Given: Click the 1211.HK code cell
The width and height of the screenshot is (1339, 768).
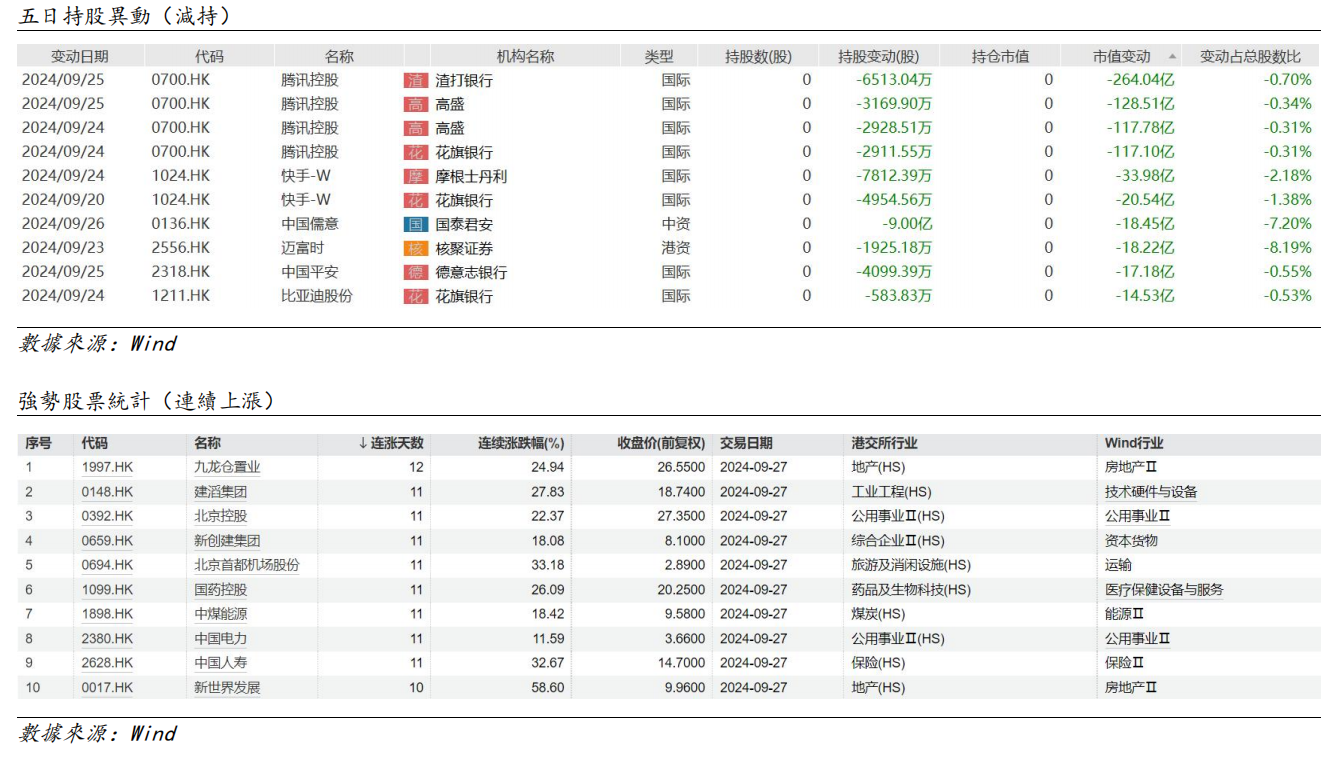Looking at the screenshot, I should pyautogui.click(x=181, y=296).
